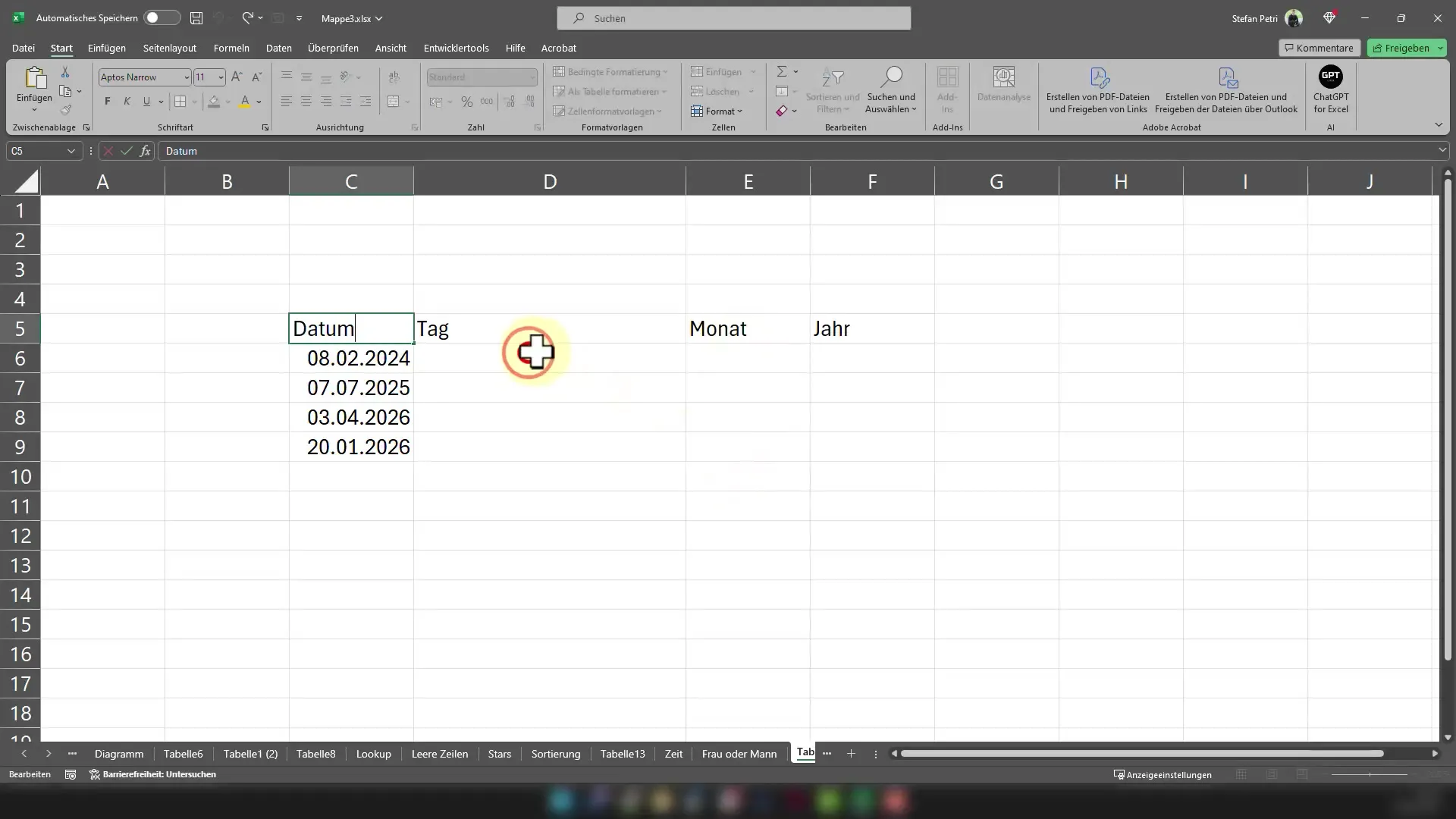
Task: Click the Sortierung sheet tab
Action: point(556,753)
